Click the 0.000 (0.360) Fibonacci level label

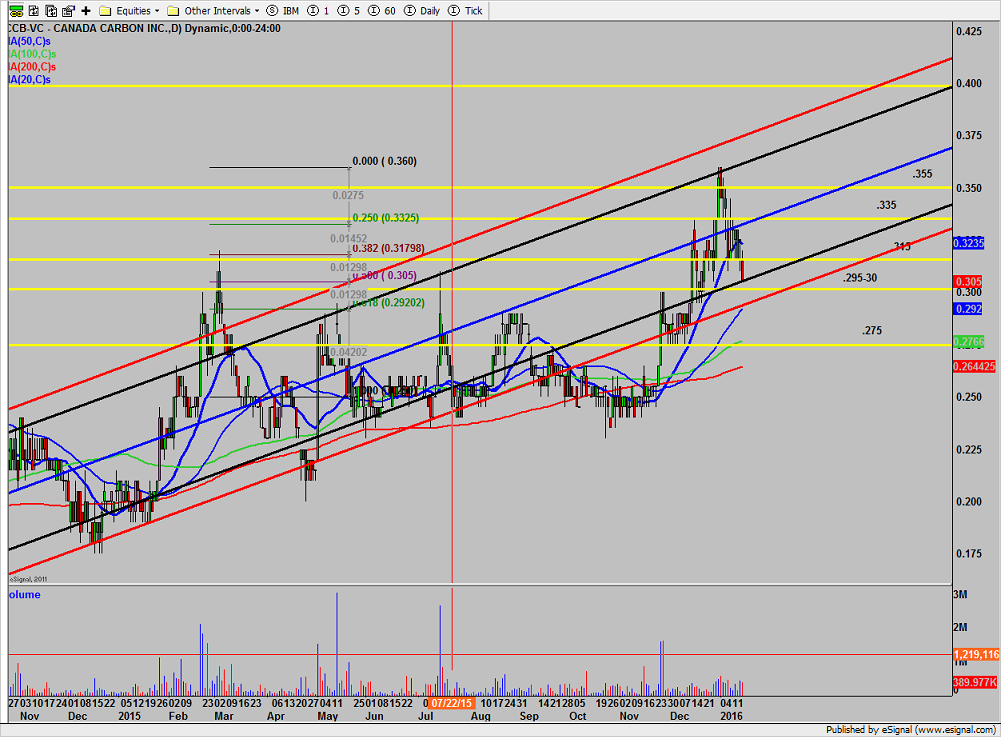[x=384, y=161]
